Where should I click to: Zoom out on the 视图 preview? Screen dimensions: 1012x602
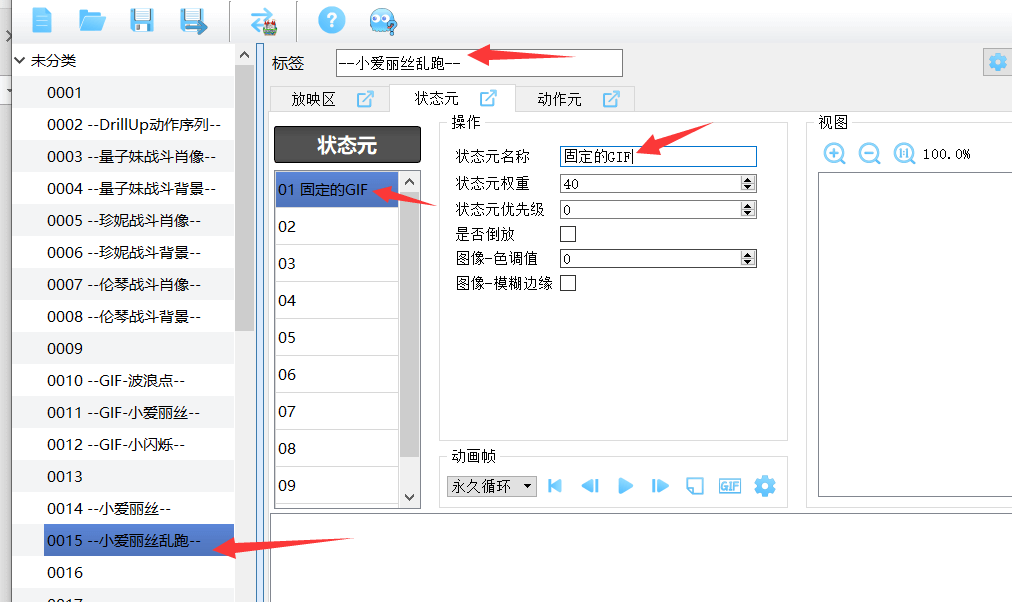[x=869, y=153]
